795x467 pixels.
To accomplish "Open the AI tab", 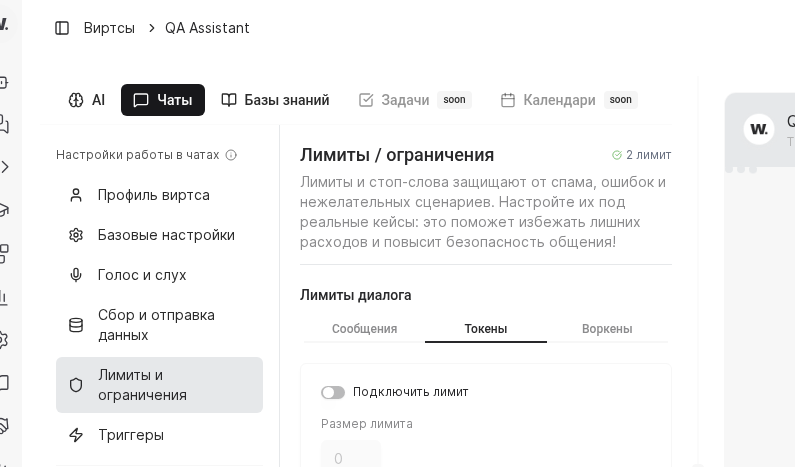I will 87,100.
